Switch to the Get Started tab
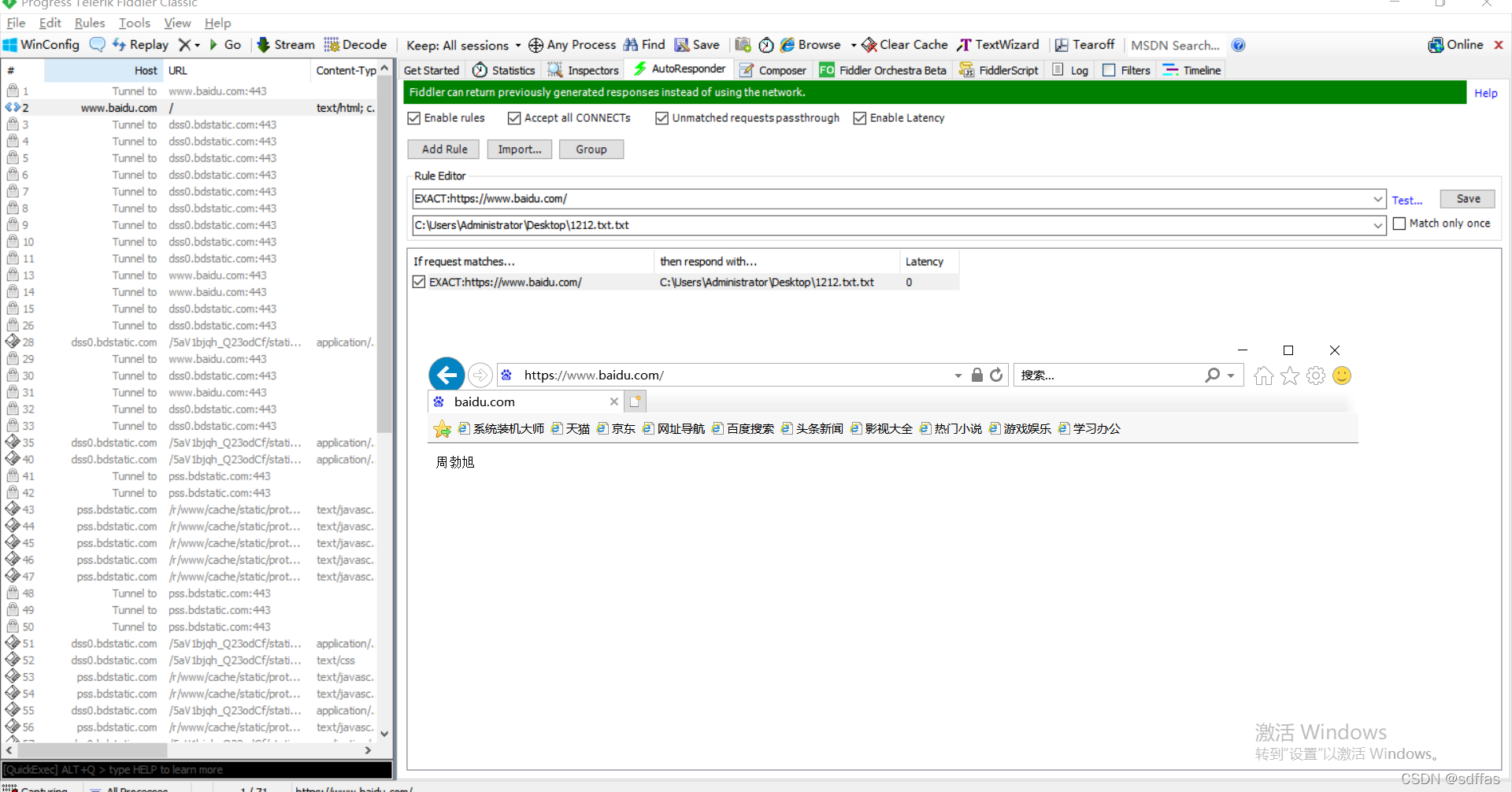This screenshot has height=792, width=1512. [432, 70]
